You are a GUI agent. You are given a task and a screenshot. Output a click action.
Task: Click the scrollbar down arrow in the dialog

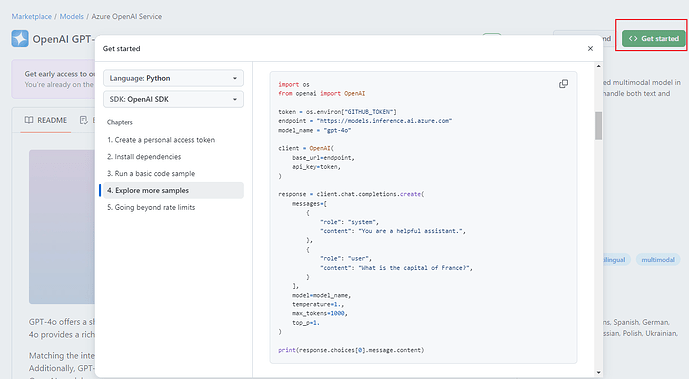pyautogui.click(x=598, y=372)
